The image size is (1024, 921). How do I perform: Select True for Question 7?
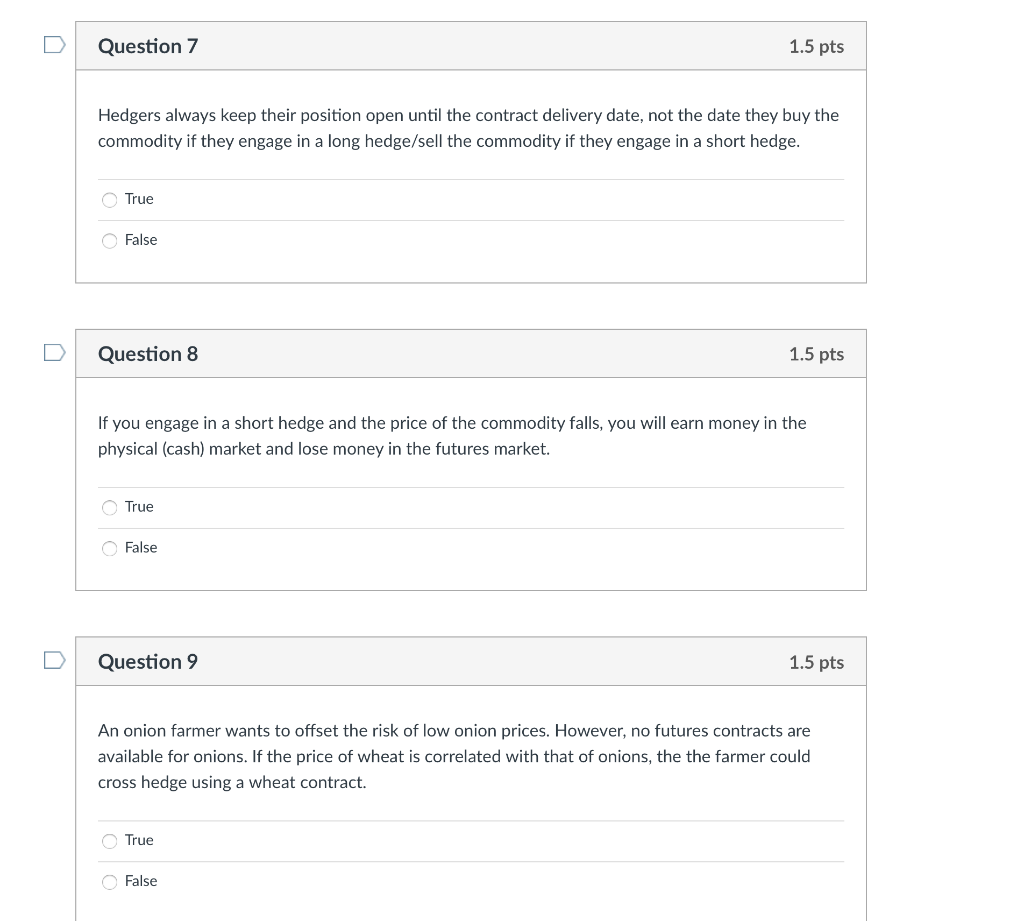pos(109,200)
